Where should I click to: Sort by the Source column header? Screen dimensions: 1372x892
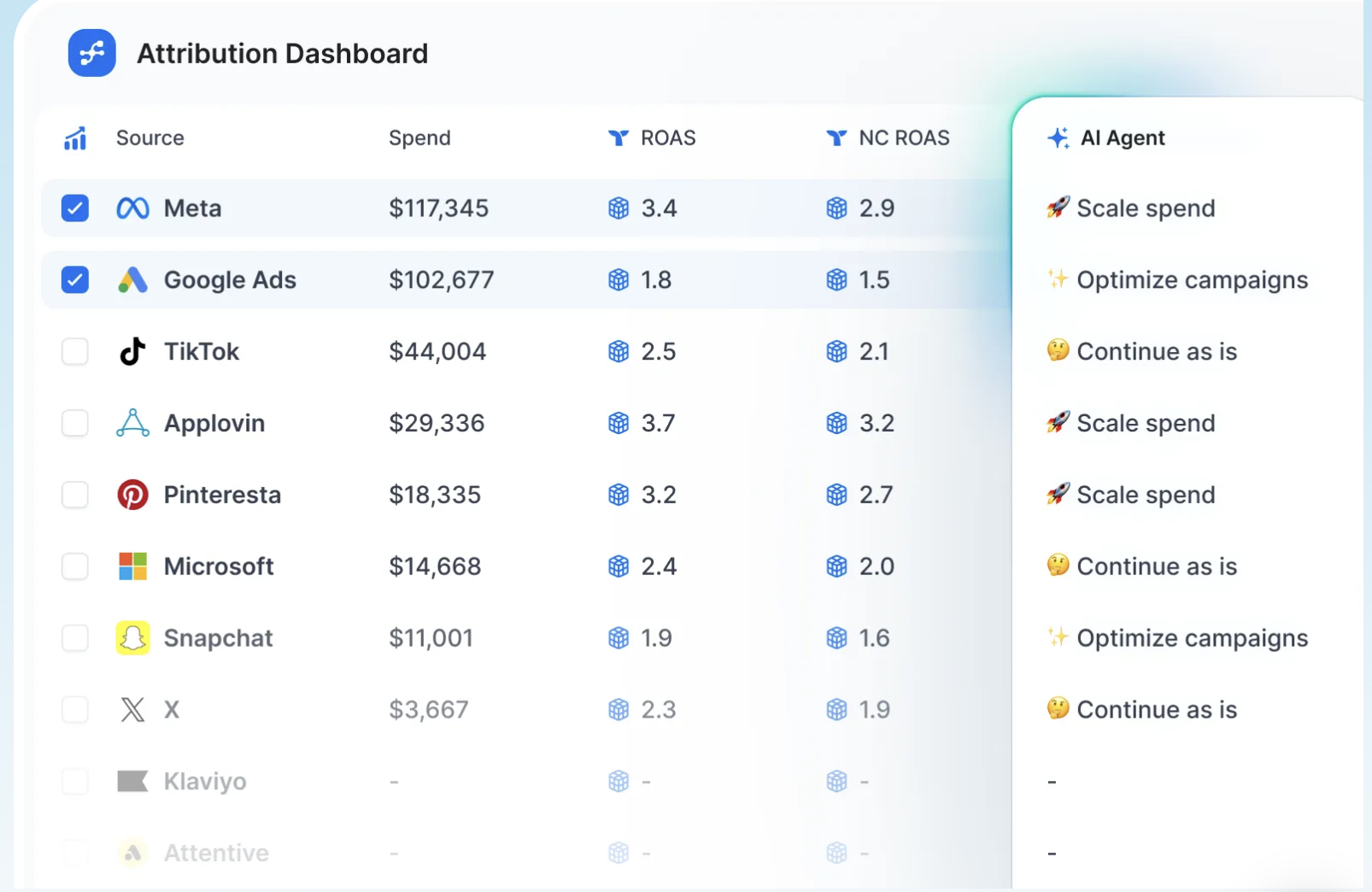[150, 138]
